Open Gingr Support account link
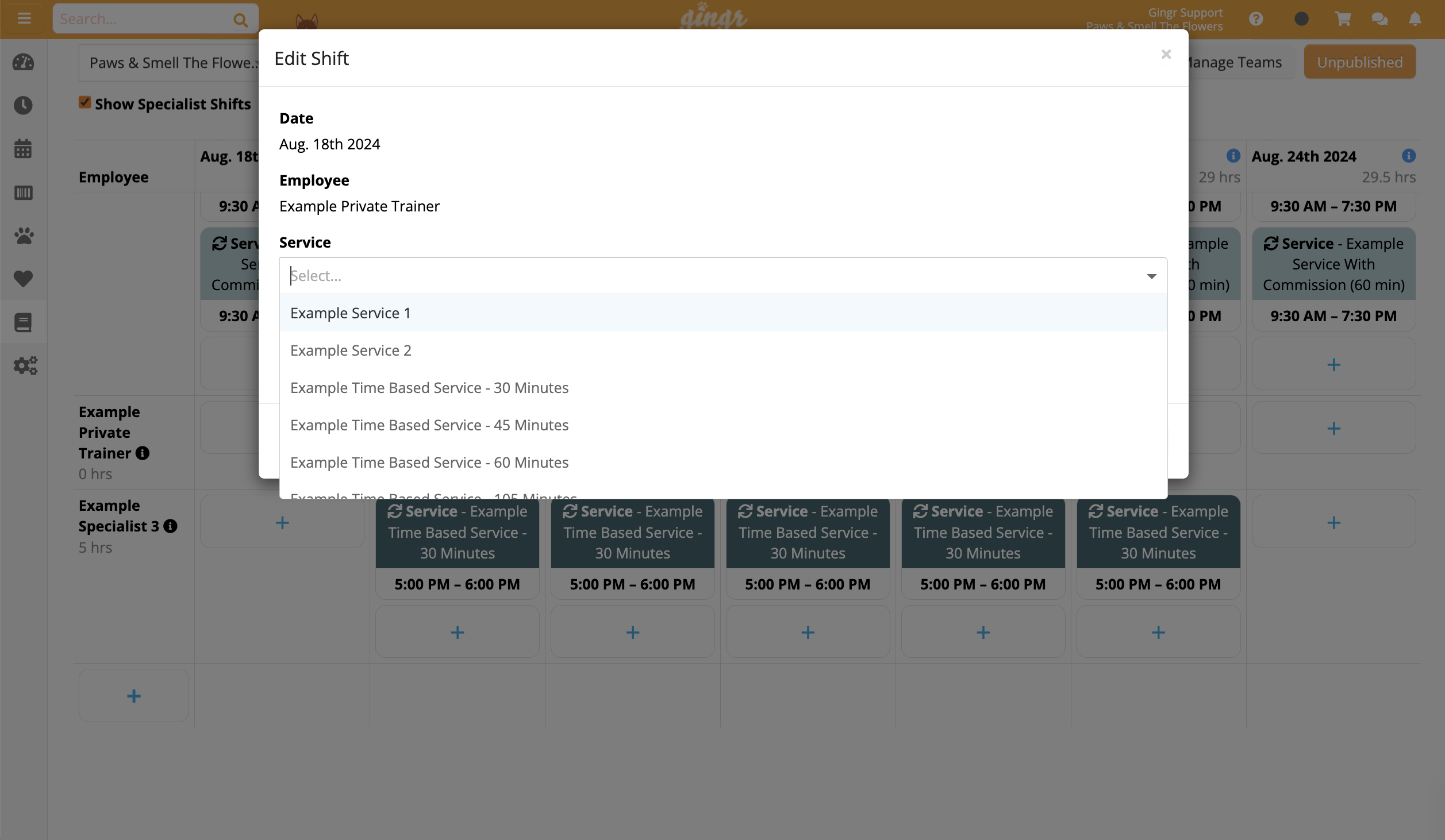1445x840 pixels. [x=1185, y=13]
